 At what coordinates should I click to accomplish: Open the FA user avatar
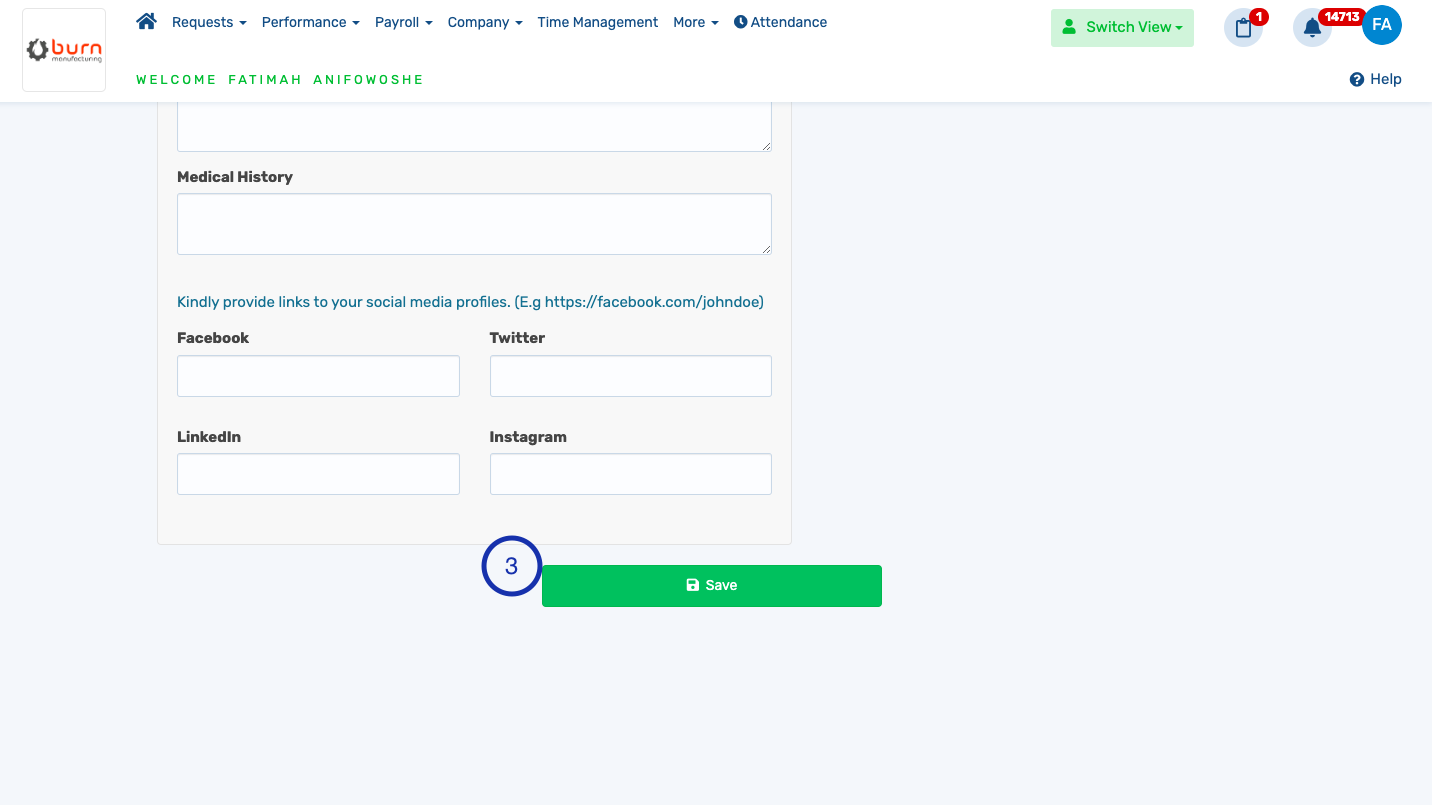click(1382, 25)
